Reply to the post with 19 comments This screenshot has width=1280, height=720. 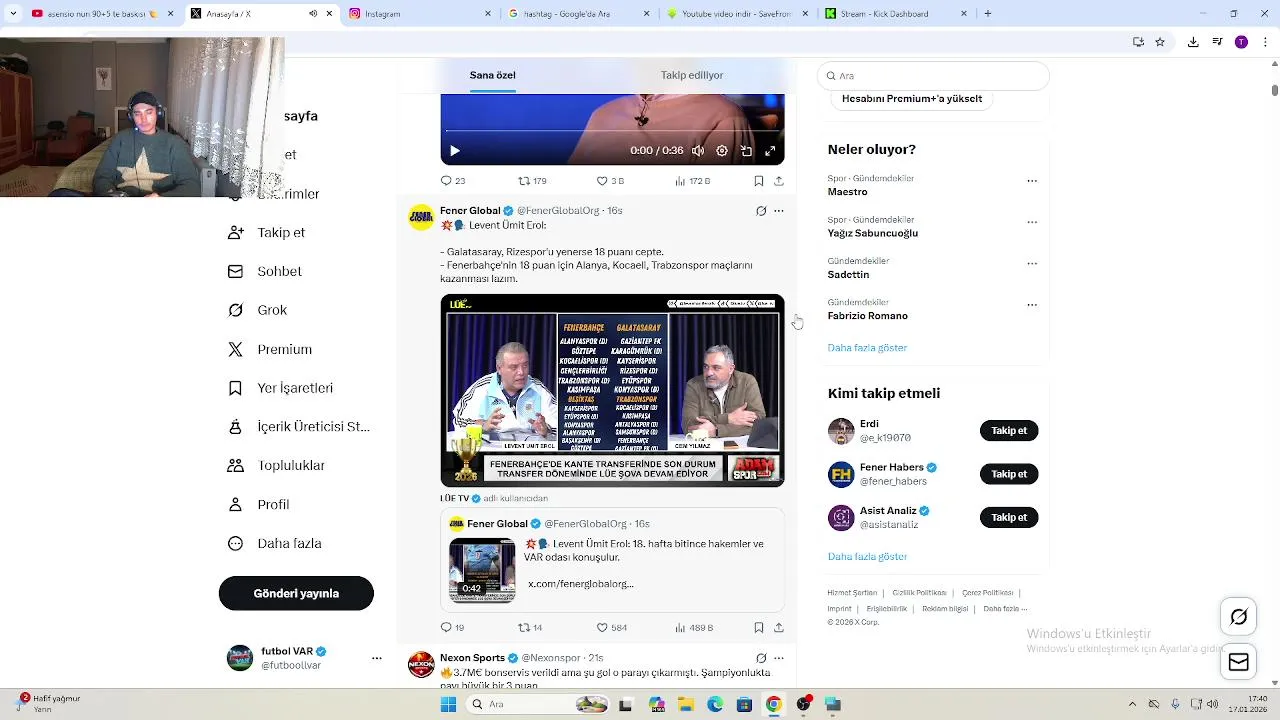[x=453, y=628]
